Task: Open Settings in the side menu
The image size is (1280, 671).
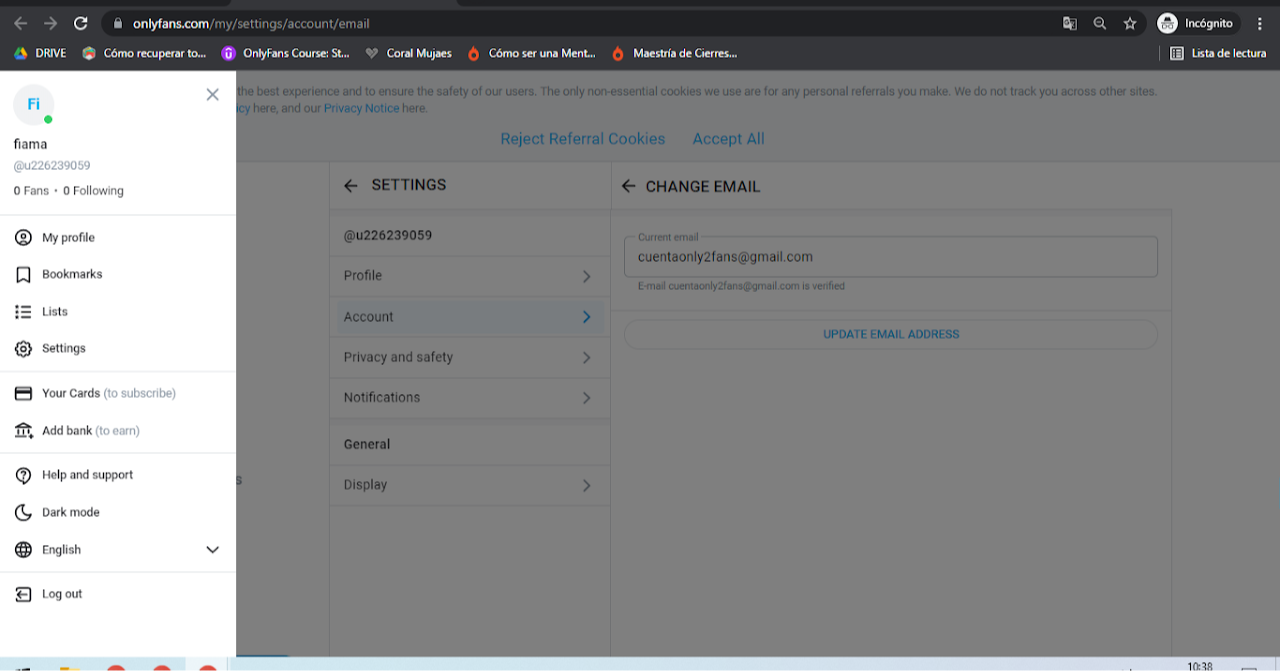Action: pyautogui.click(x=64, y=348)
